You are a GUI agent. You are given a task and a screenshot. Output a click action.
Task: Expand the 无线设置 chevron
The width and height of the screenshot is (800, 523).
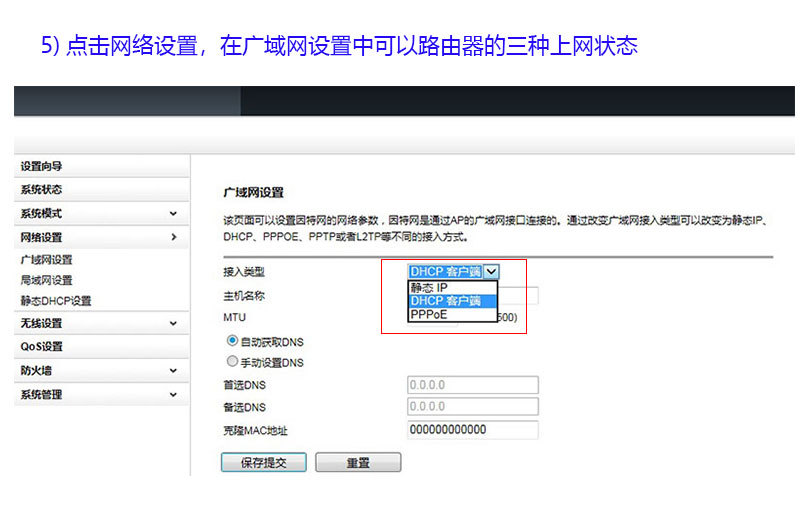tap(173, 324)
